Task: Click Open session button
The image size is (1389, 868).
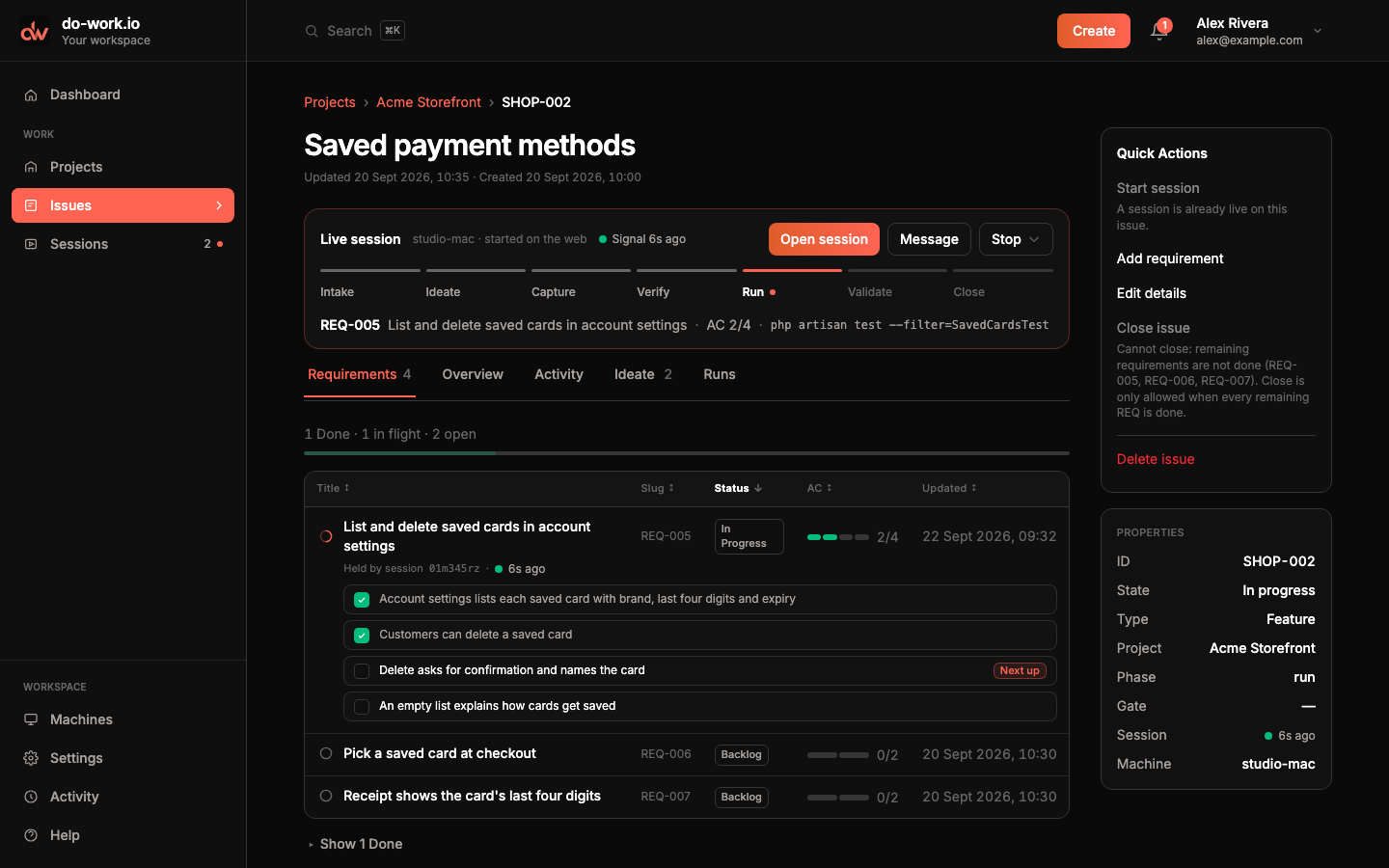Action: [824, 239]
